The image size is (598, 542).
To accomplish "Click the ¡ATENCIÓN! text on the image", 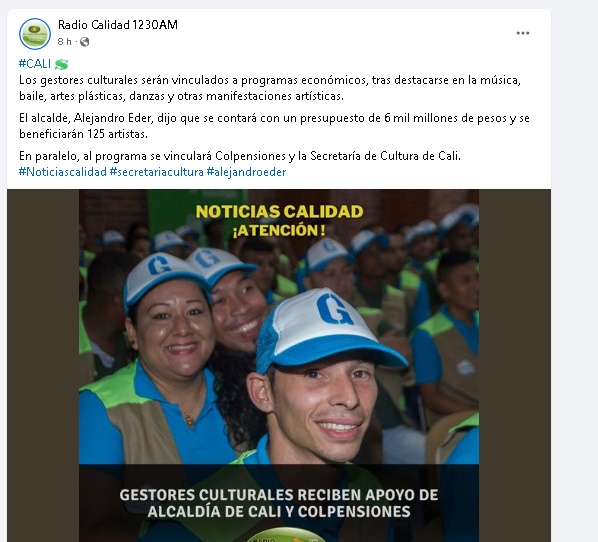I will (x=279, y=230).
